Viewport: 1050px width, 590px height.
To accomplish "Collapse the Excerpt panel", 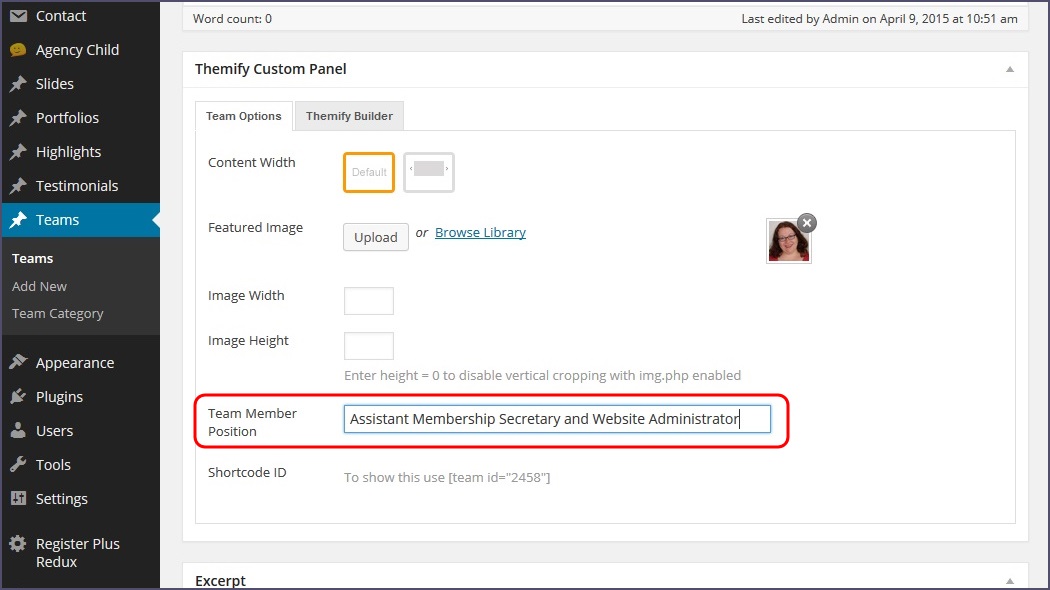I will point(1010,580).
